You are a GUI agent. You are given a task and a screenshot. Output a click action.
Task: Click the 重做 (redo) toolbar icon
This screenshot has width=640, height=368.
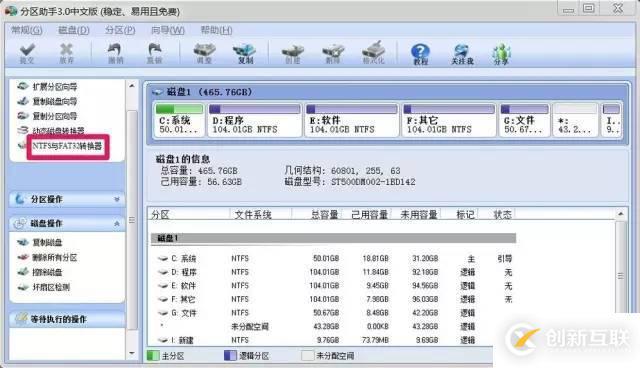point(154,53)
